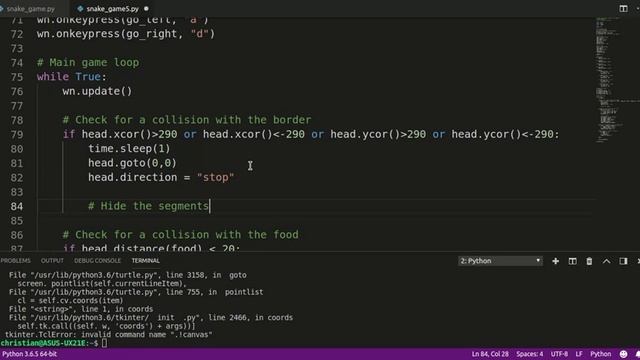Click the comment '# Main game loop'
The image size is (640, 360).
88,62
